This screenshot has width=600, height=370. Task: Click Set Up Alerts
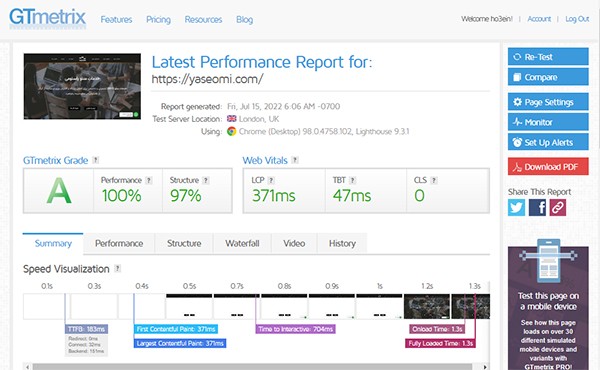coord(548,142)
